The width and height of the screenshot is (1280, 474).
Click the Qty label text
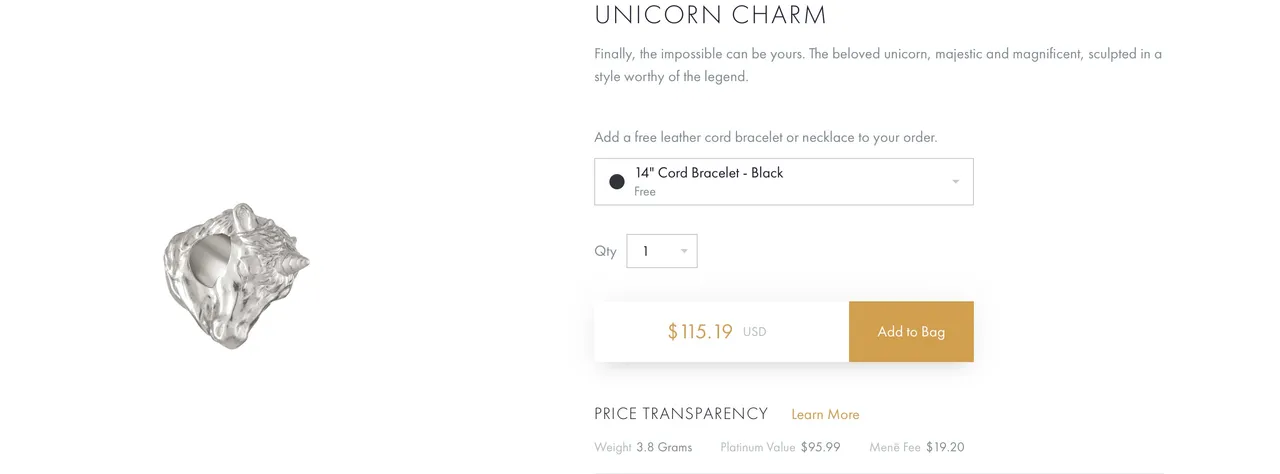[x=605, y=251]
